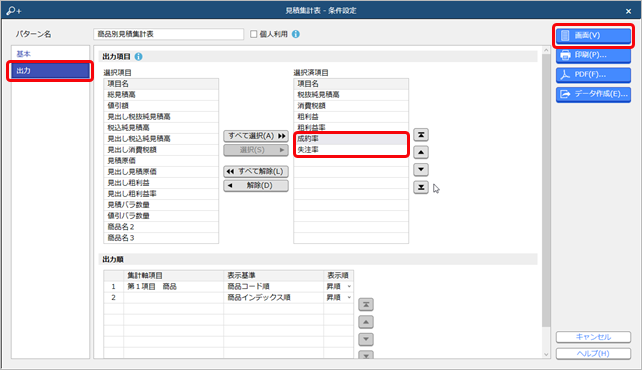
Task: Open 表示順 dropdown for 商品インデックス順 row
Action: pyautogui.click(x=349, y=298)
